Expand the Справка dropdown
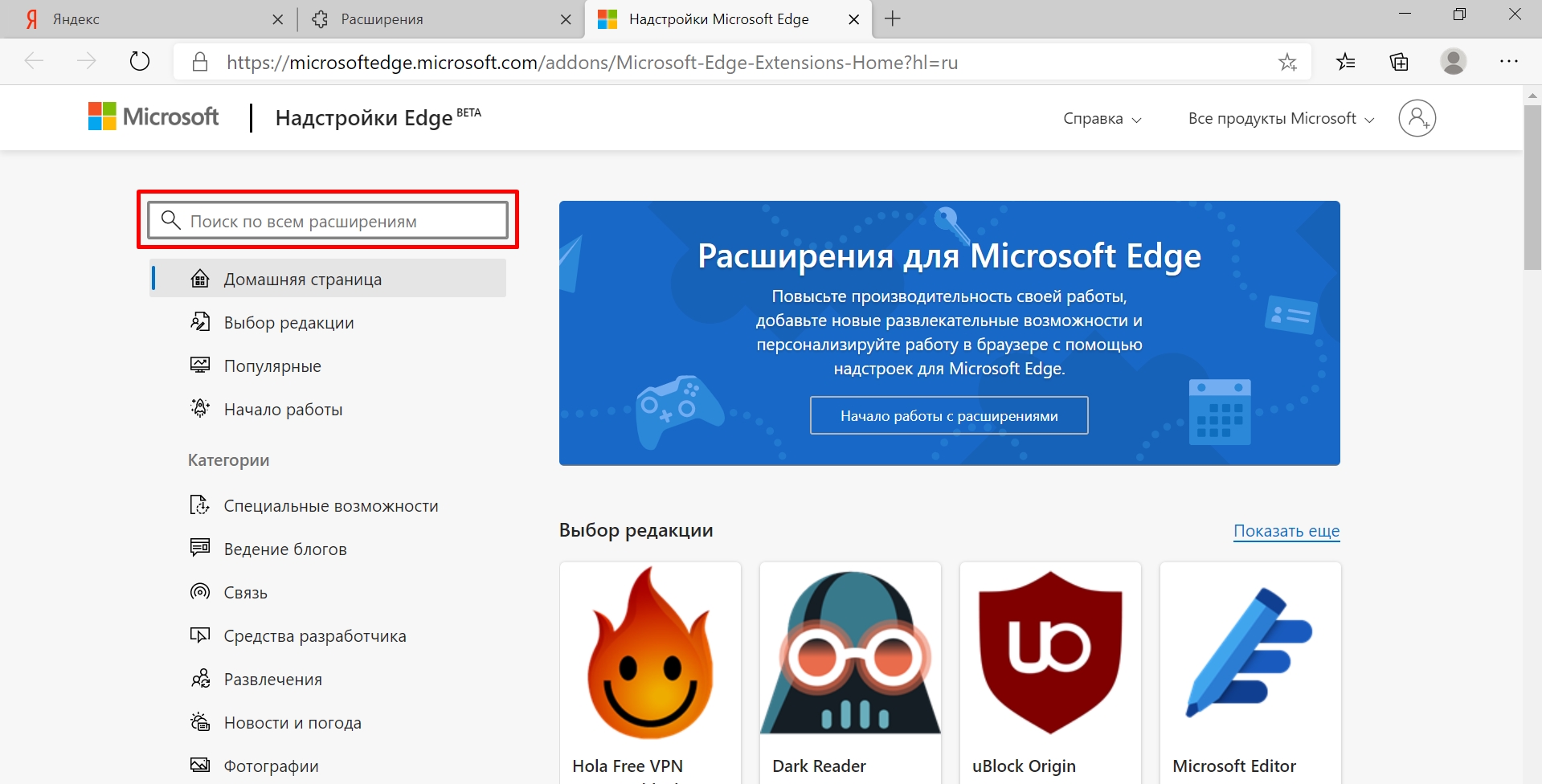Image resolution: width=1542 pixels, height=784 pixels. click(1102, 119)
